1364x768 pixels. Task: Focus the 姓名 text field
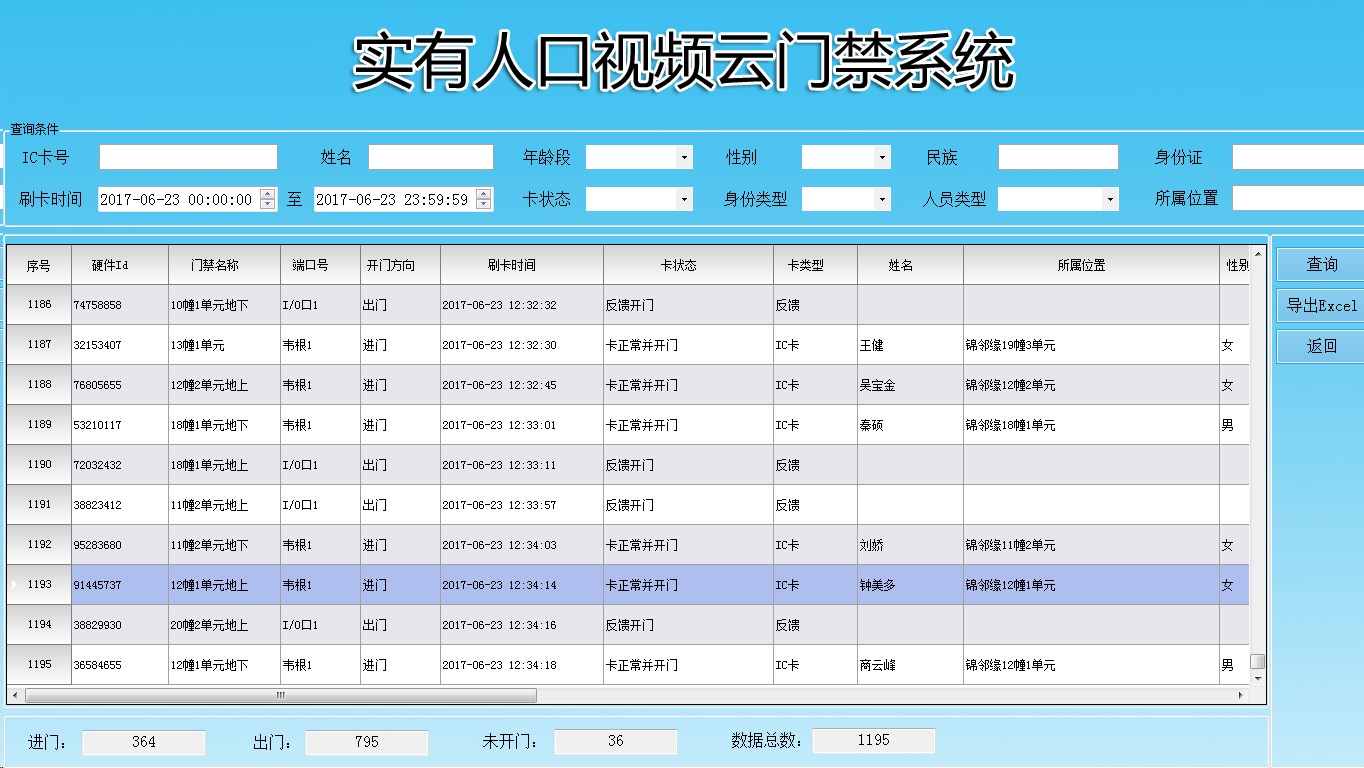[430, 158]
